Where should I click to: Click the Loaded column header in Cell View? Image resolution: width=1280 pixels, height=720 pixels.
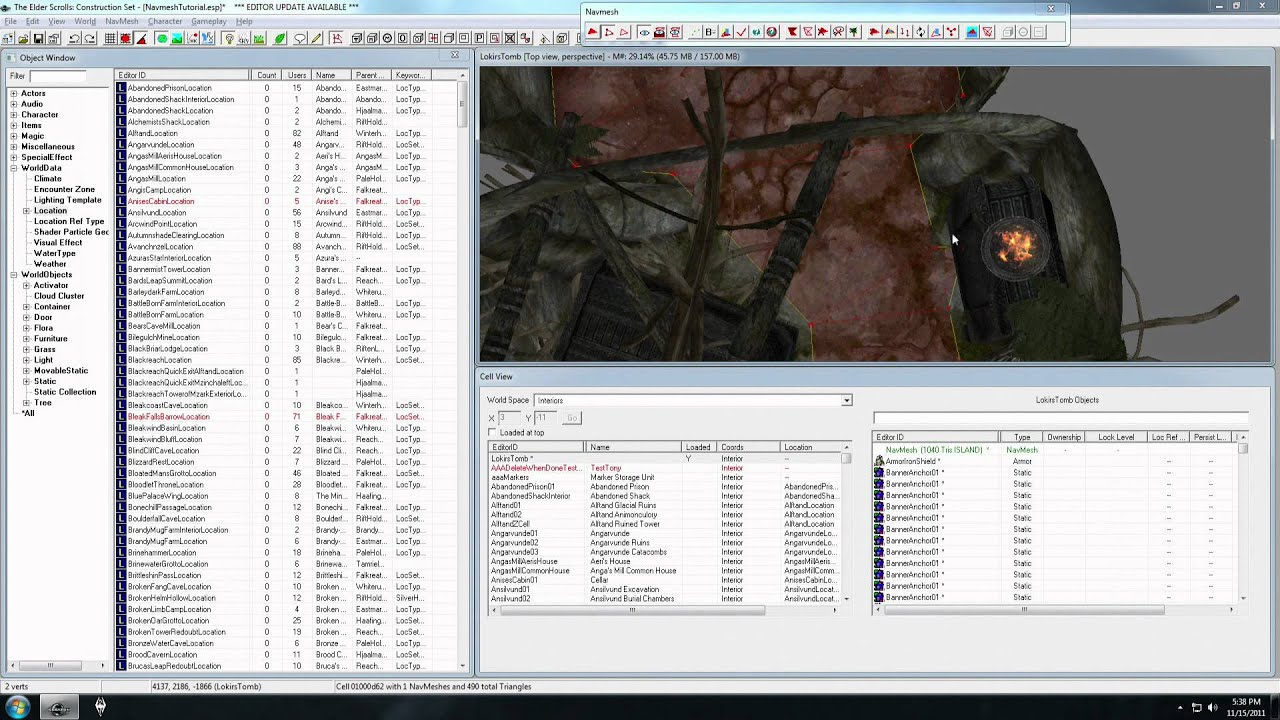(699, 447)
